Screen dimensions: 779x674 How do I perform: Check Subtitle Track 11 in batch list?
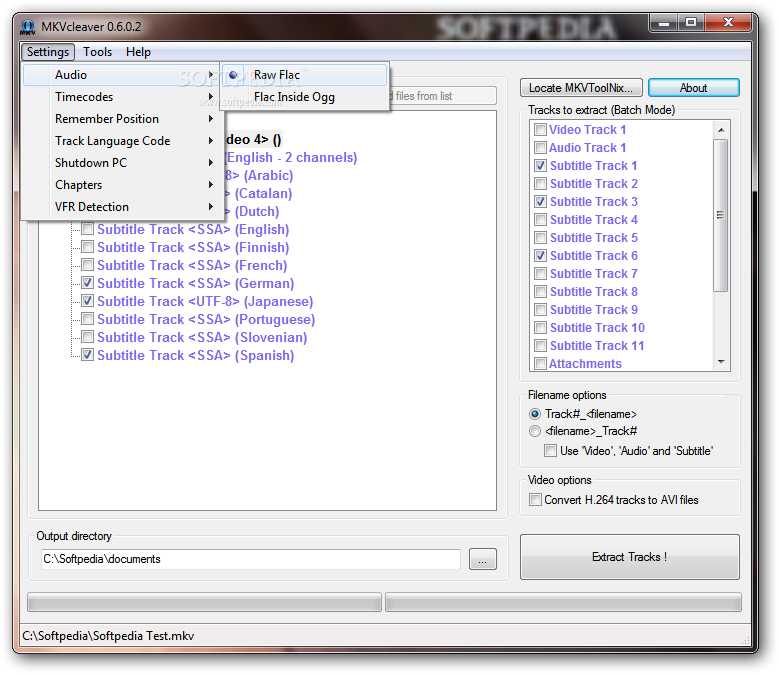pyautogui.click(x=540, y=346)
